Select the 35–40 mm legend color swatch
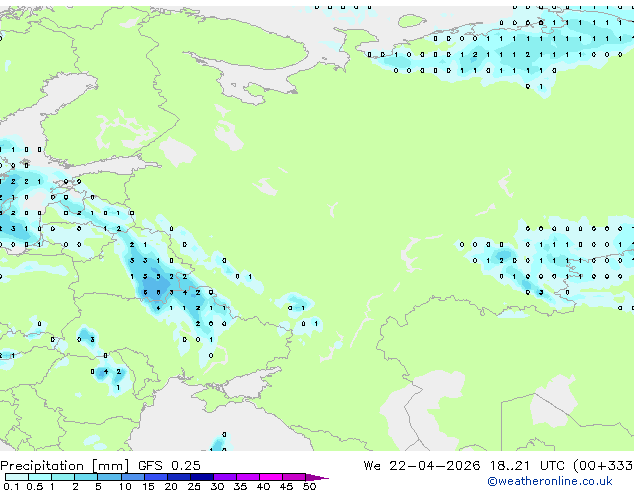Image resolution: width=634 pixels, height=490 pixels. click(x=247, y=477)
